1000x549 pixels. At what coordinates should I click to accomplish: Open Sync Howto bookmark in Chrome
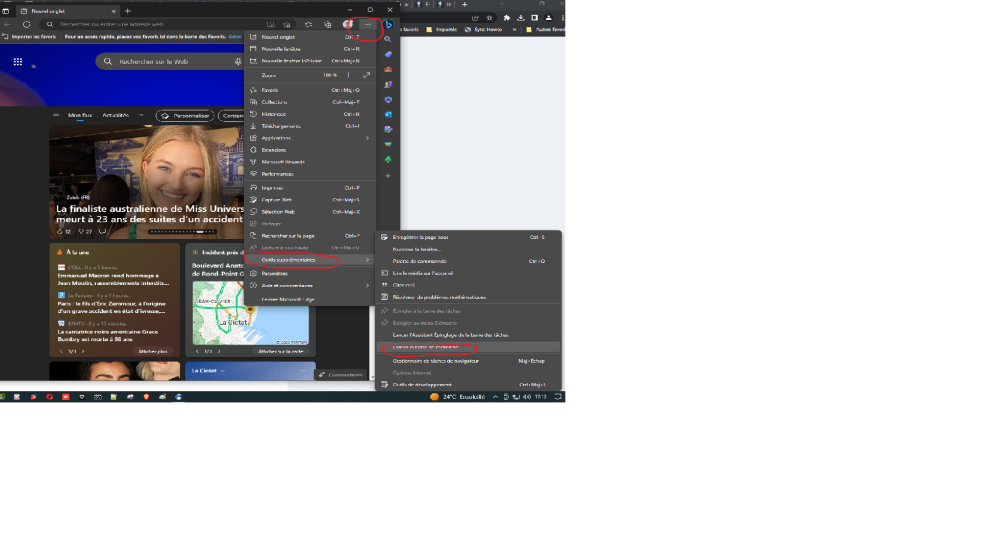(x=484, y=29)
